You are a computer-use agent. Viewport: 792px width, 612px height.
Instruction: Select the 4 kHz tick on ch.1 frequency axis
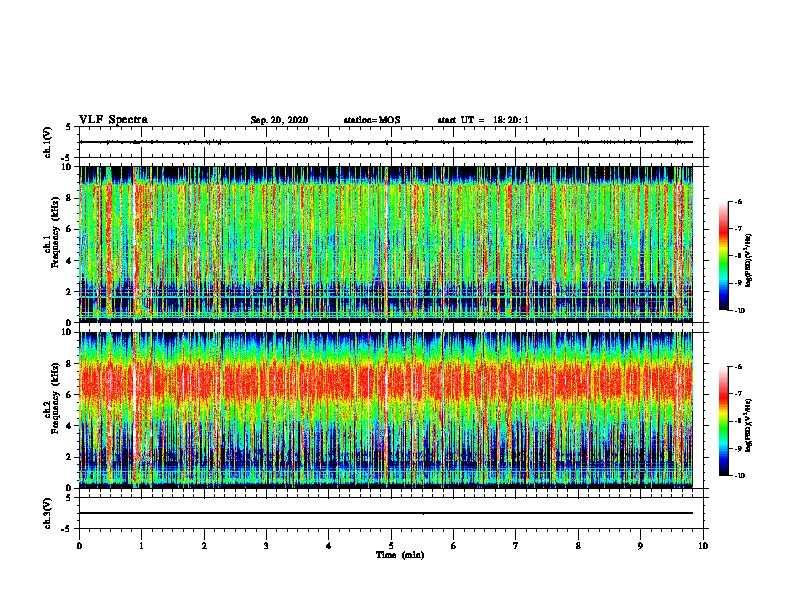click(69, 261)
